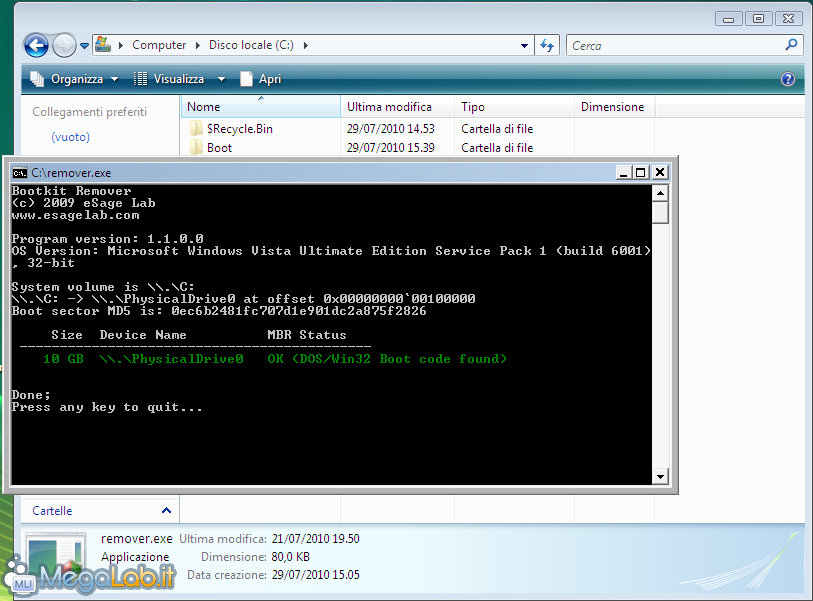The image size is (813, 601).
Task: Click Apri in the toolbar
Action: point(260,79)
